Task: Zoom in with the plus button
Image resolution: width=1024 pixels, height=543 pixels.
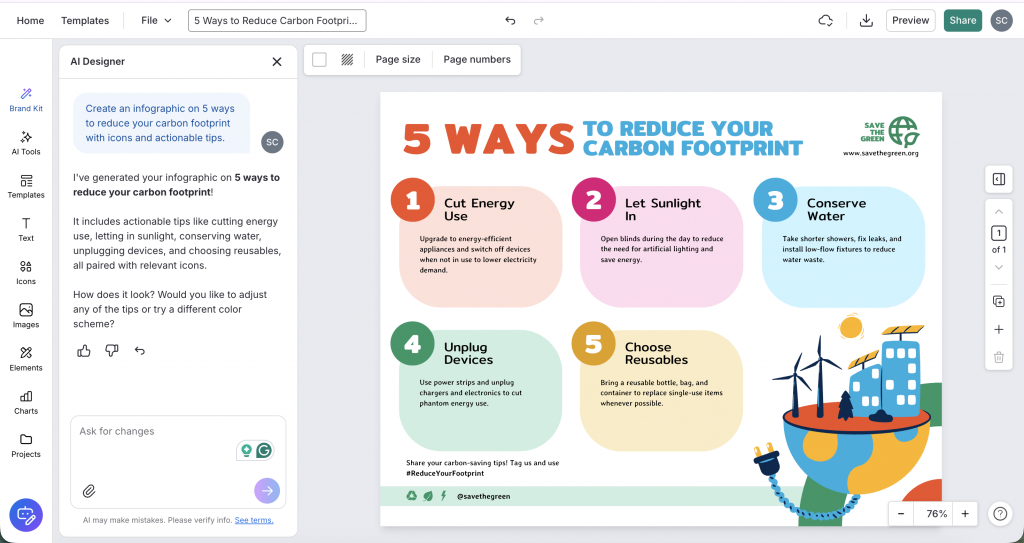Action: pos(965,514)
